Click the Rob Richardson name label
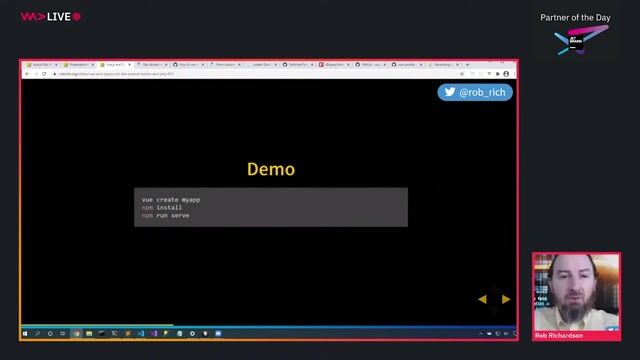 click(x=559, y=336)
